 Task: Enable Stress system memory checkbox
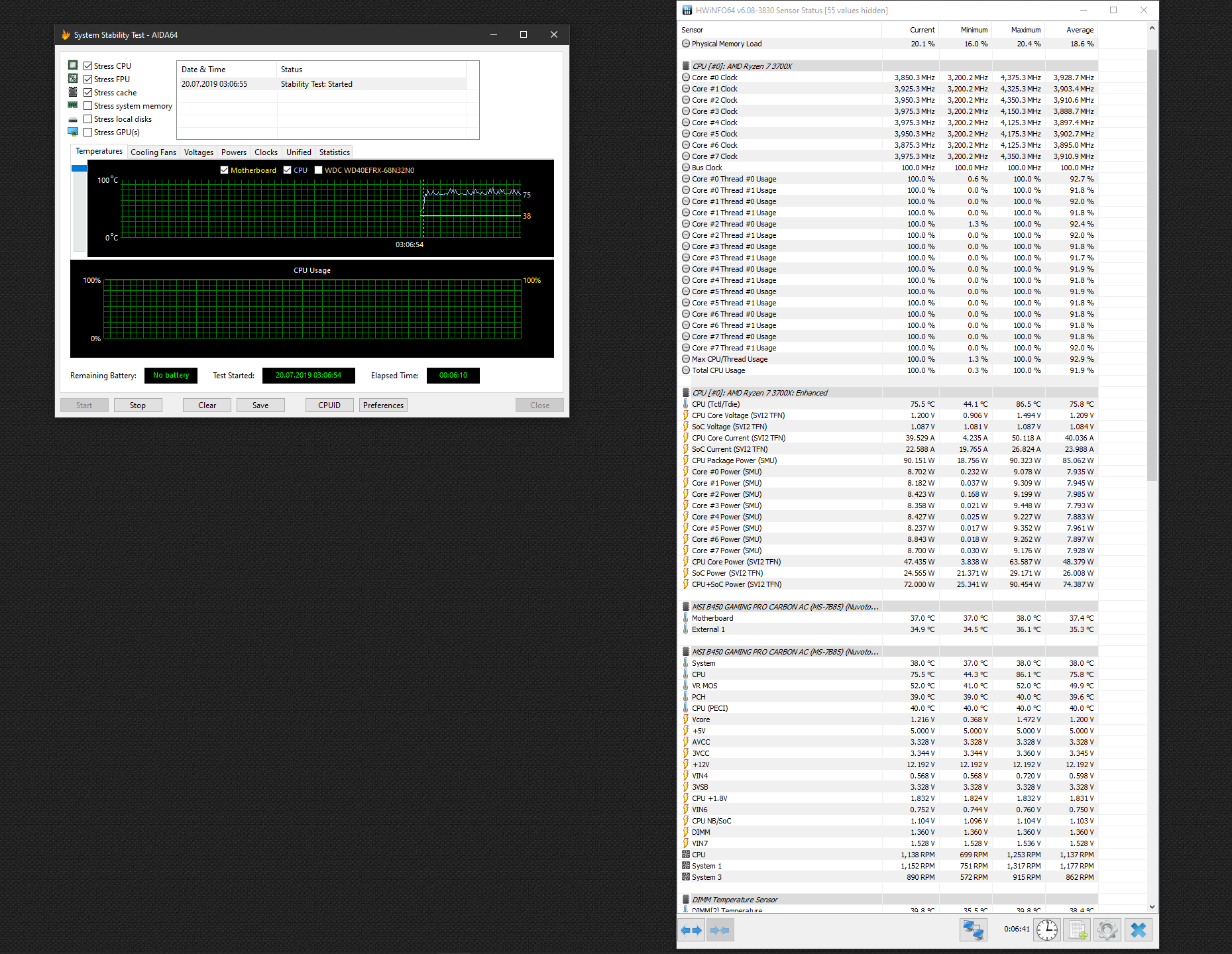click(88, 105)
